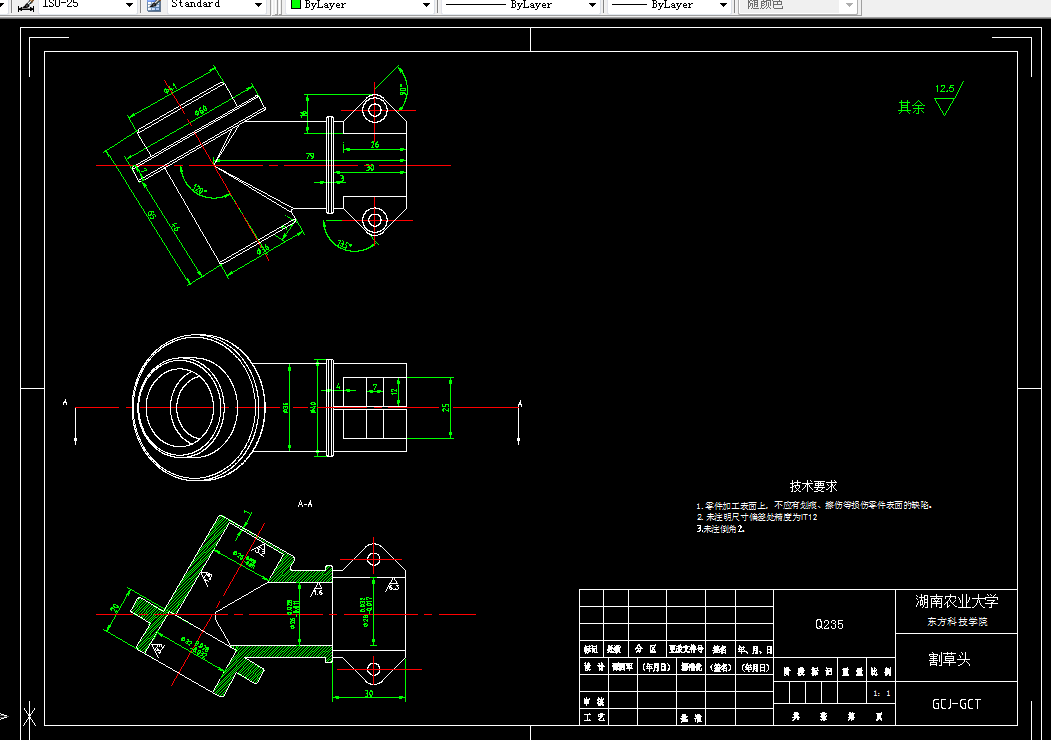This screenshot has height=740, width=1051.
Task: Select the 120° angle dimension
Action: coord(199,190)
